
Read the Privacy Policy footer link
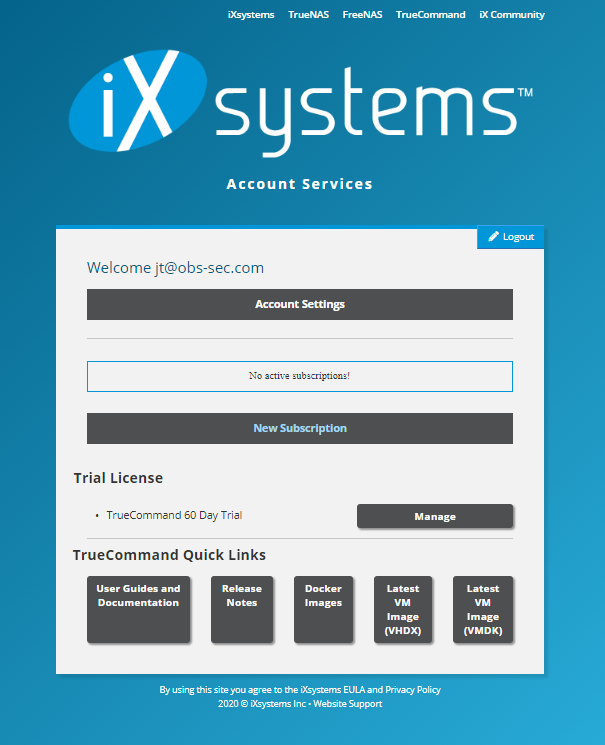click(413, 690)
